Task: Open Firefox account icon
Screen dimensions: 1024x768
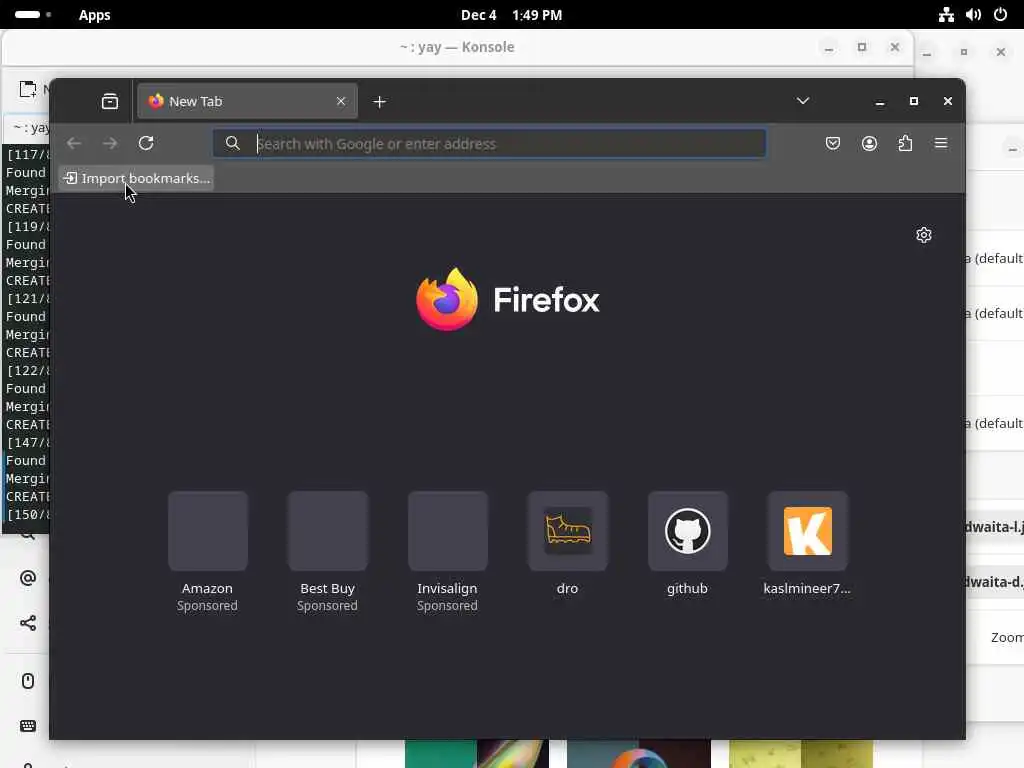Action: pos(869,143)
